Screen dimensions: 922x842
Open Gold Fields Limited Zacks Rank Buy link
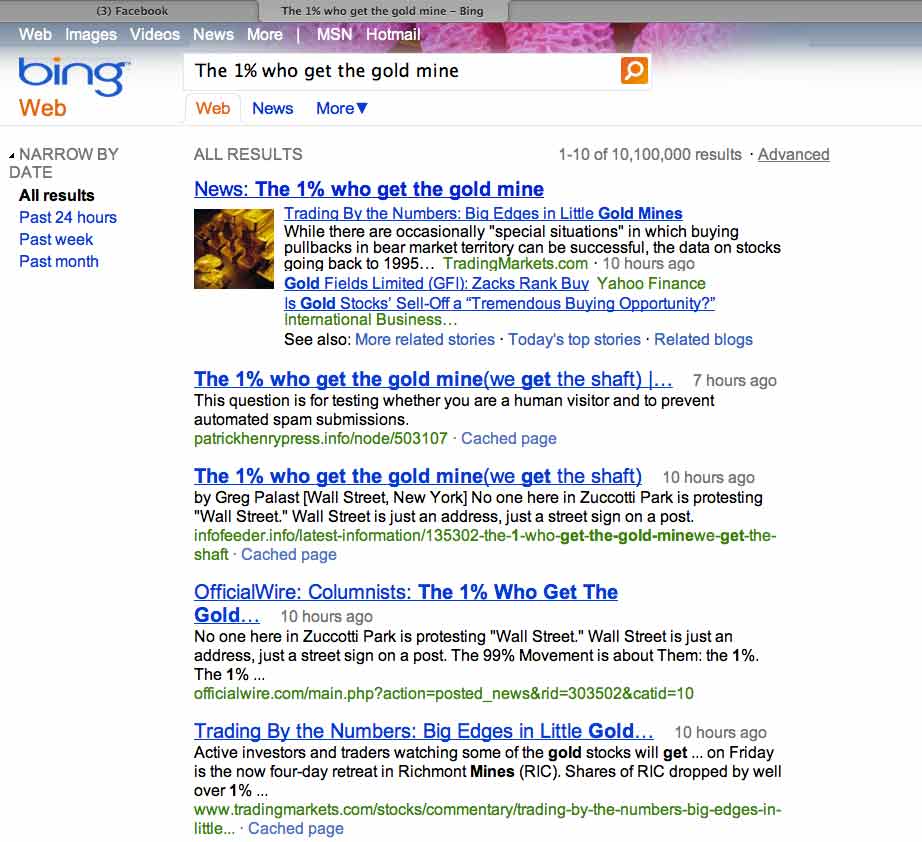(436, 283)
